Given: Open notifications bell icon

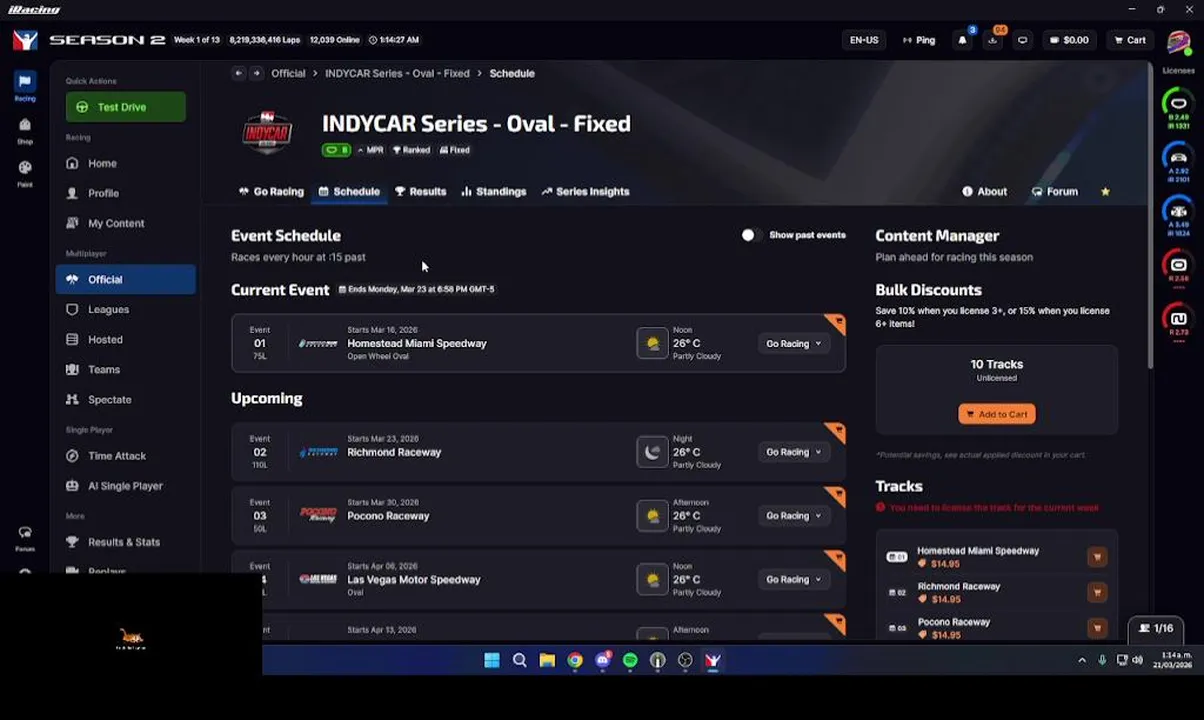Looking at the screenshot, I should coord(962,40).
